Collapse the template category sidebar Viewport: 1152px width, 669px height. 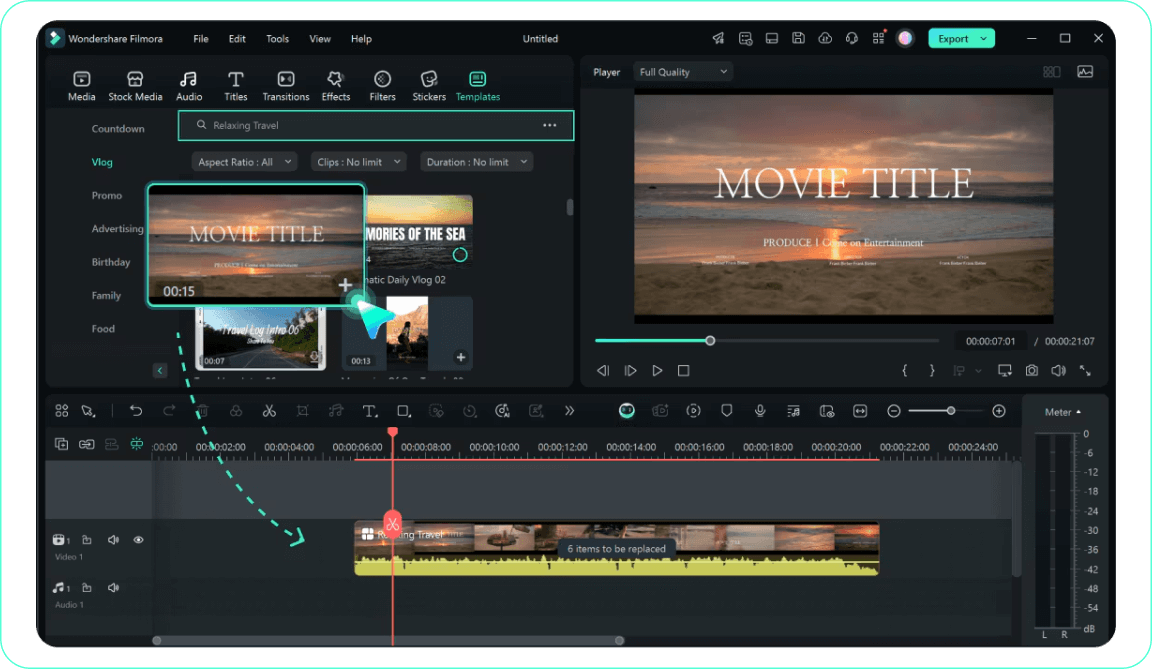click(x=159, y=370)
